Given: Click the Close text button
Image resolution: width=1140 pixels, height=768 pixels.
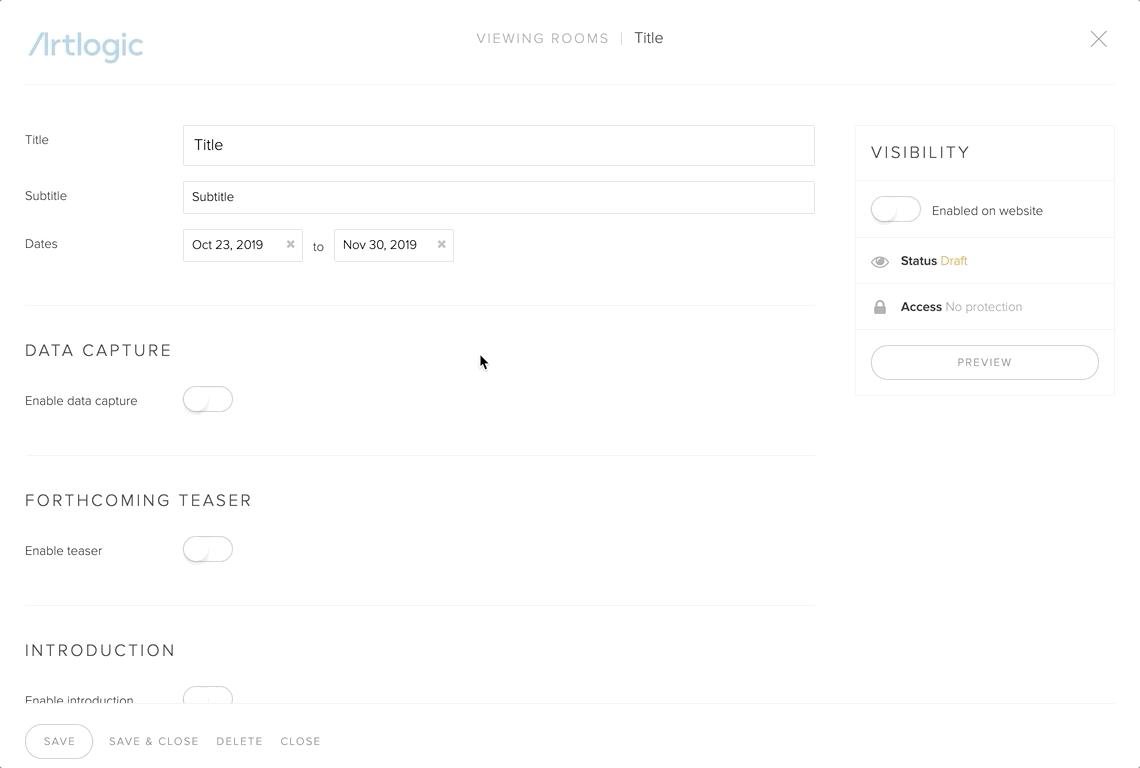Looking at the screenshot, I should pos(300,741).
